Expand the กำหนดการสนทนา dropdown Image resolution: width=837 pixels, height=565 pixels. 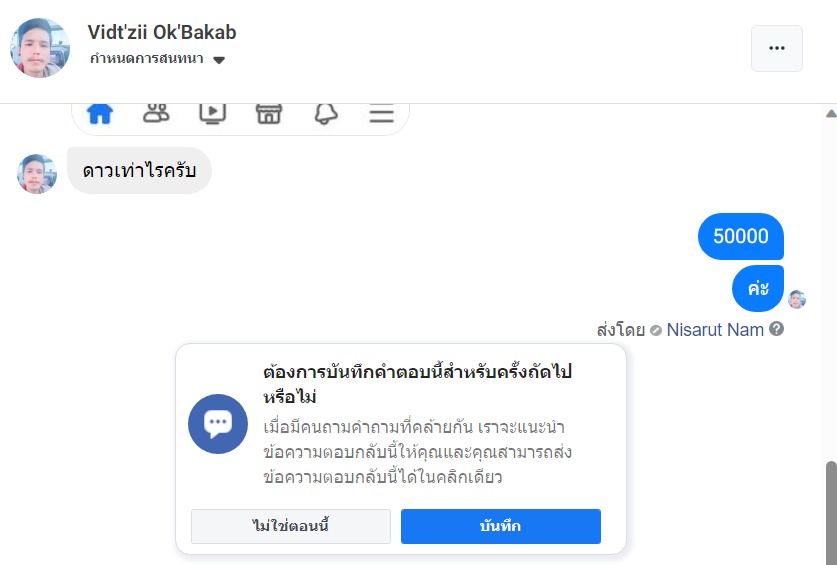[219, 59]
